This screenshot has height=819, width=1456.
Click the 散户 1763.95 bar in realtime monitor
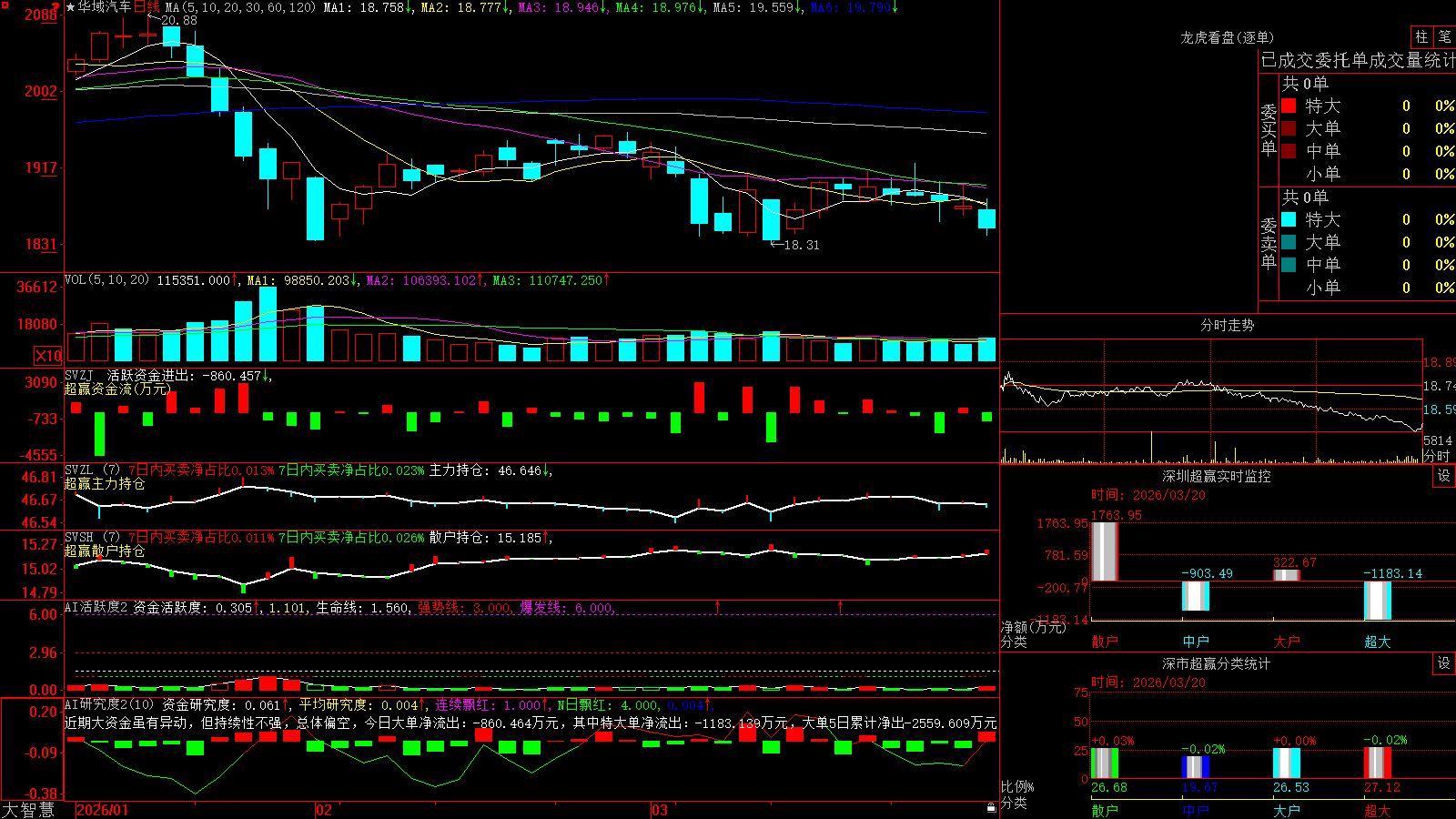click(1104, 551)
